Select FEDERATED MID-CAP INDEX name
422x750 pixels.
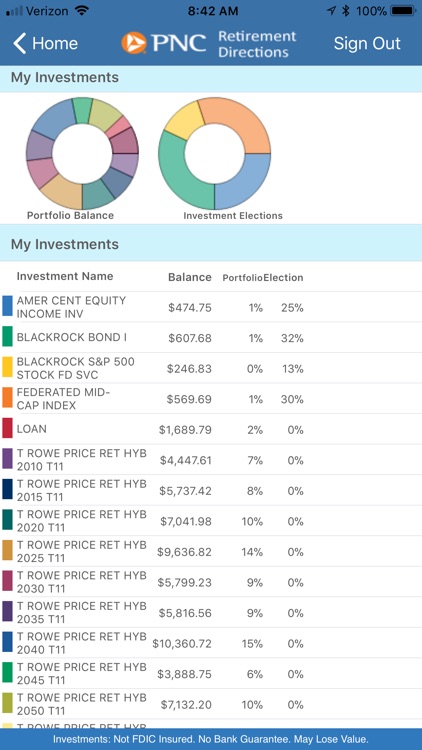click(63, 399)
